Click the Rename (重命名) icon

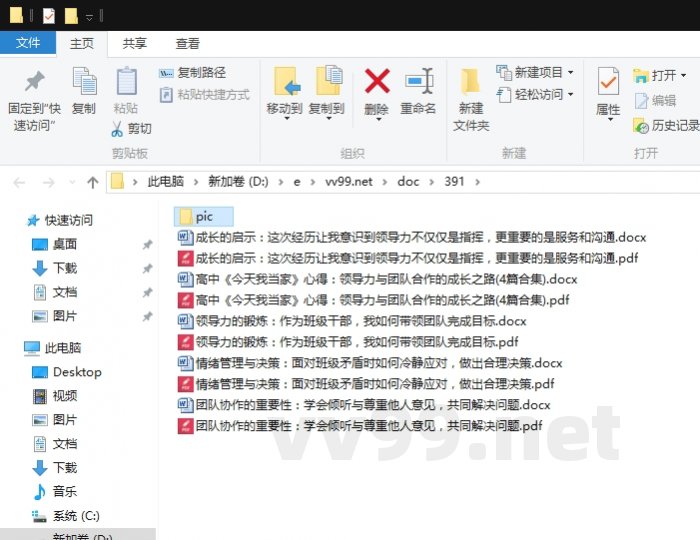point(419,81)
